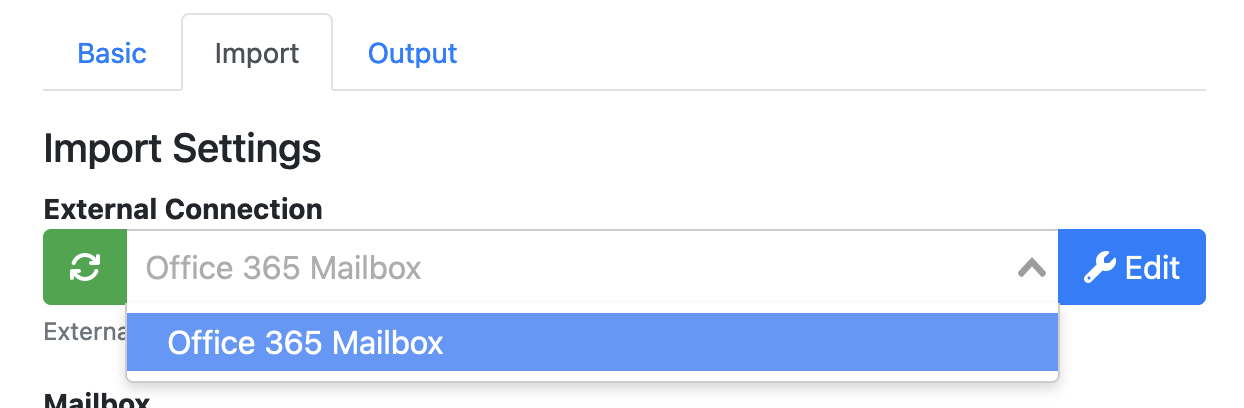Select the Import tab
This screenshot has height=408, width=1244.
point(256,53)
